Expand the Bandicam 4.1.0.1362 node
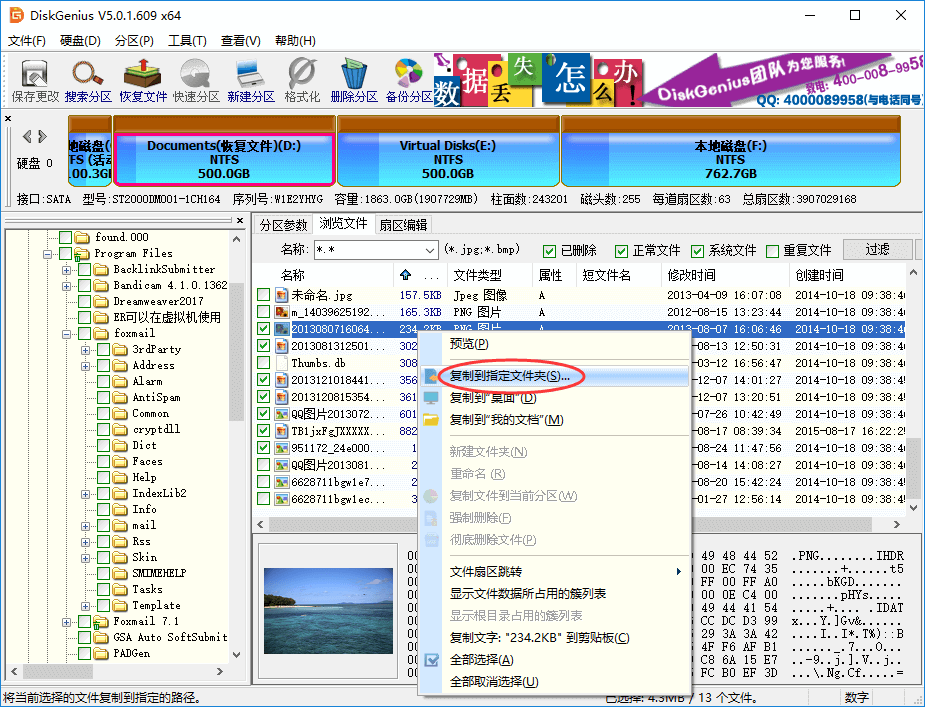The image size is (925, 707). (x=66, y=286)
